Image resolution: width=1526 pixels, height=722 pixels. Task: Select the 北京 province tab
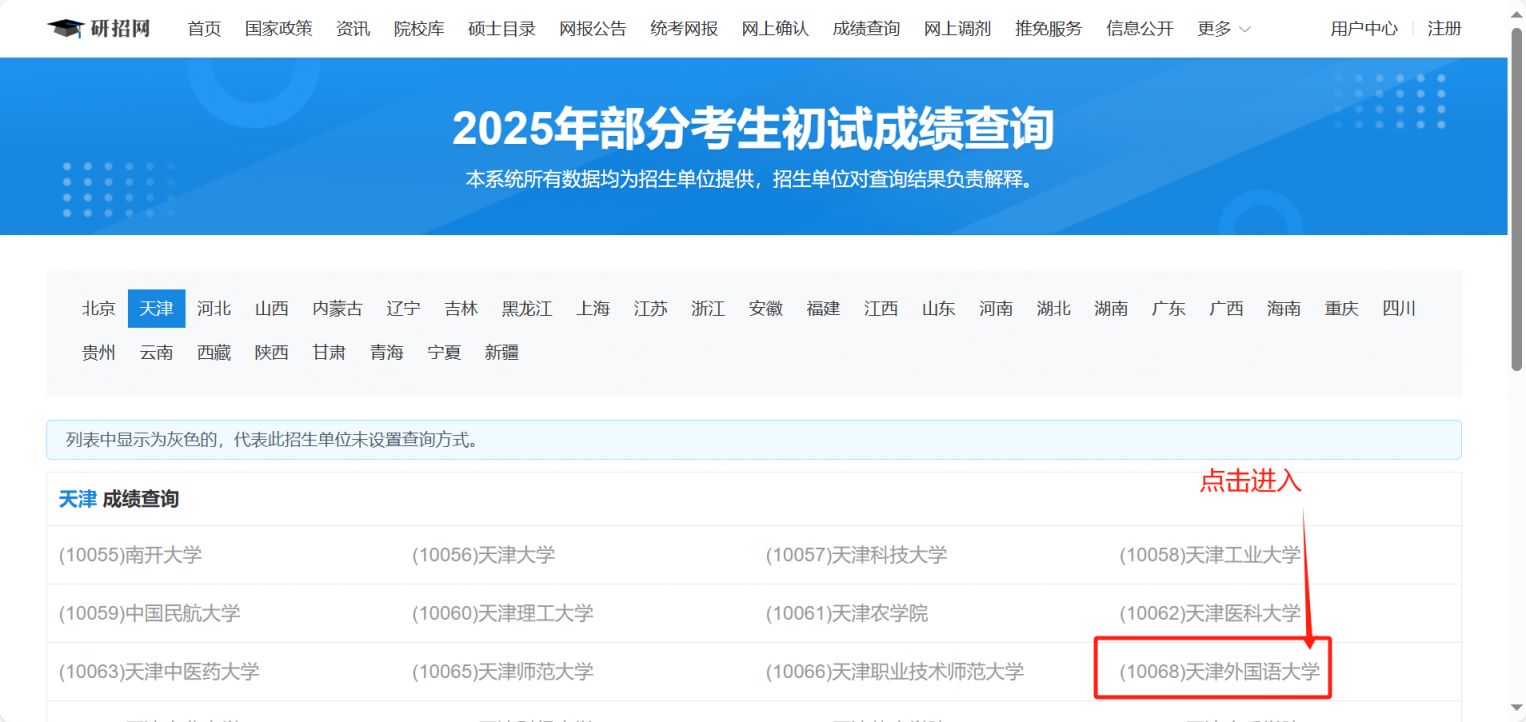(x=99, y=309)
